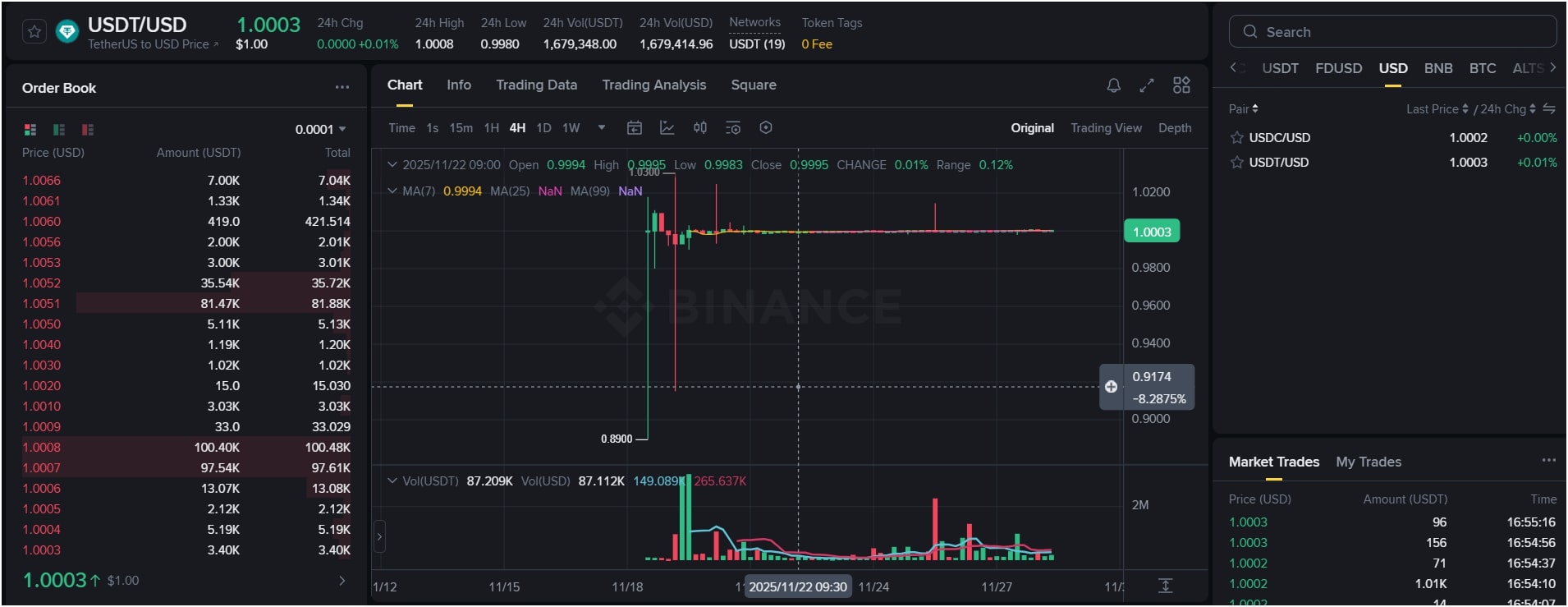Open chart layout grid icon
1568x607 pixels.
click(1181, 85)
